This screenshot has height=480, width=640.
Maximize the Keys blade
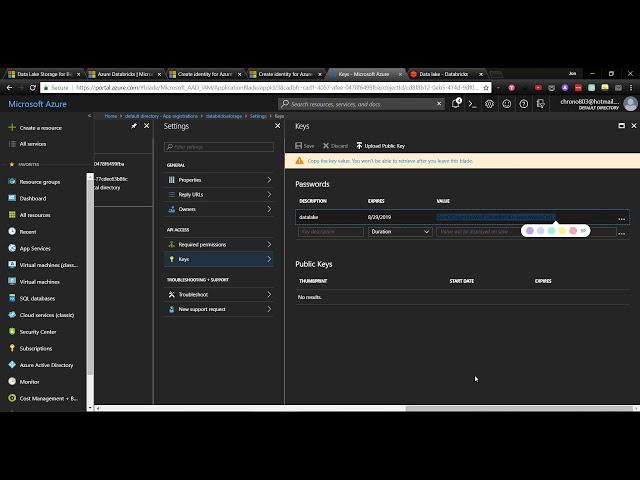[622, 126]
